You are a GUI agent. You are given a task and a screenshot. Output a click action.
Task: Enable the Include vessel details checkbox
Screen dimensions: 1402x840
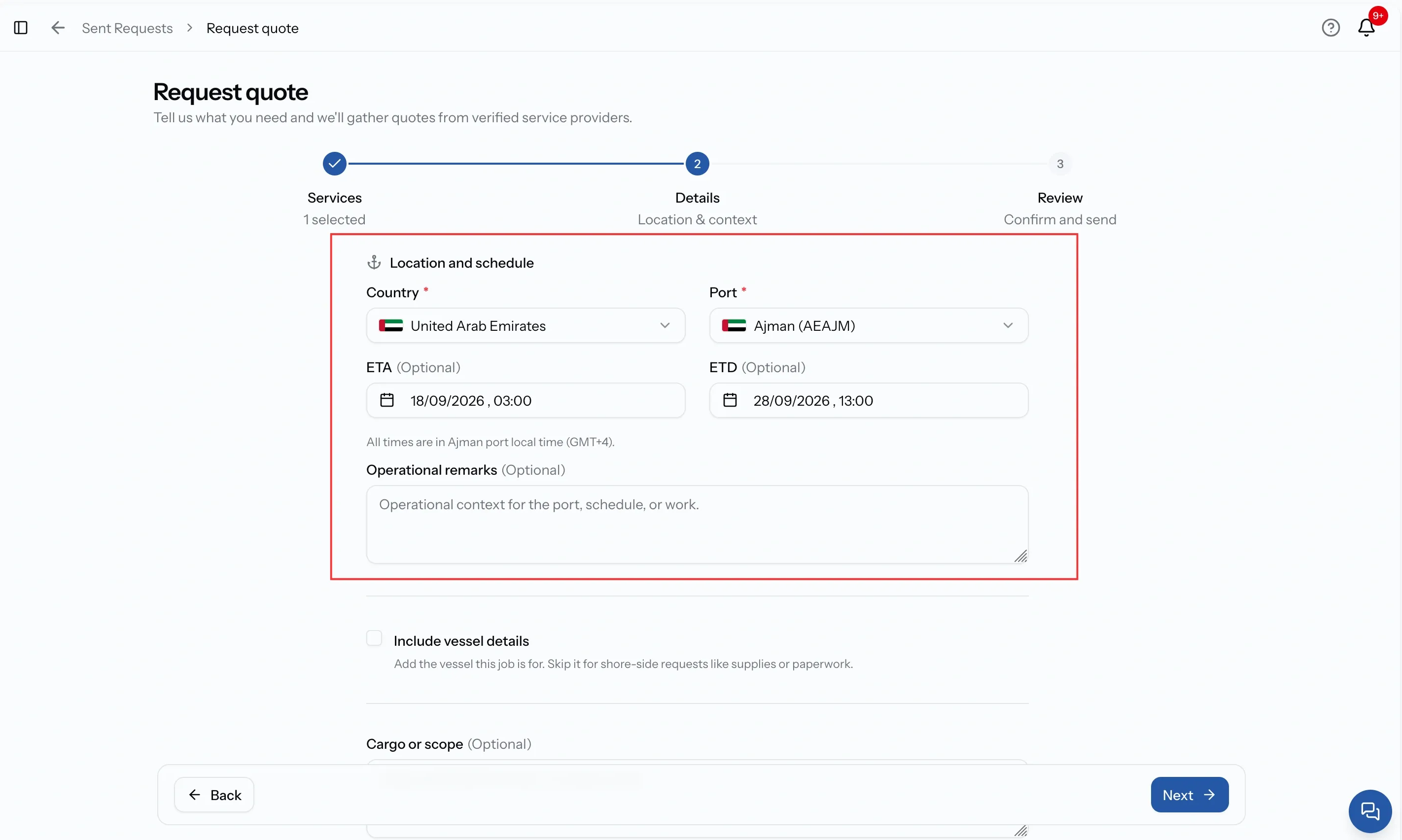pos(374,638)
